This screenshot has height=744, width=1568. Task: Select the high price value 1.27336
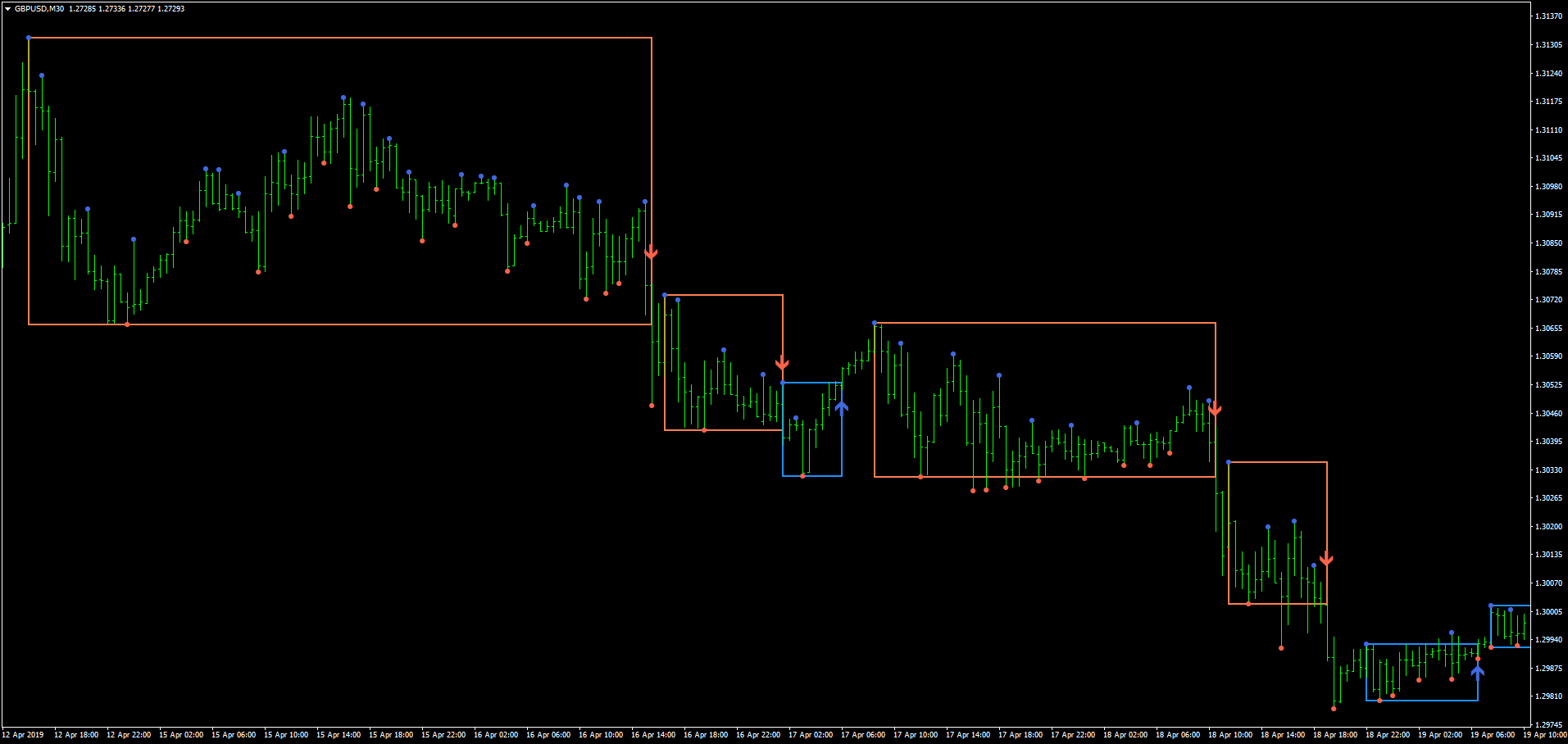(111, 9)
